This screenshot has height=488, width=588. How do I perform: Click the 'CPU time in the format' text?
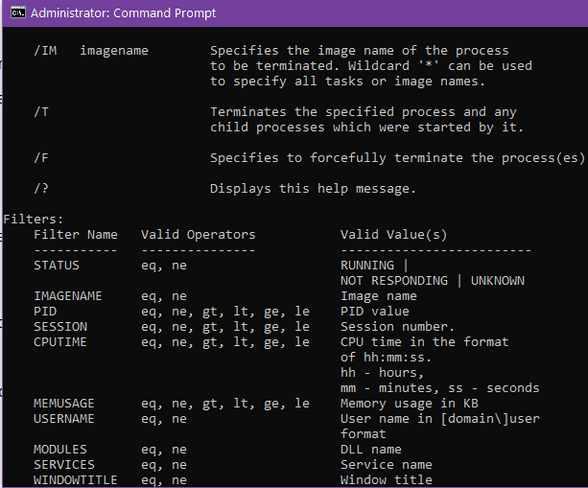click(x=424, y=342)
